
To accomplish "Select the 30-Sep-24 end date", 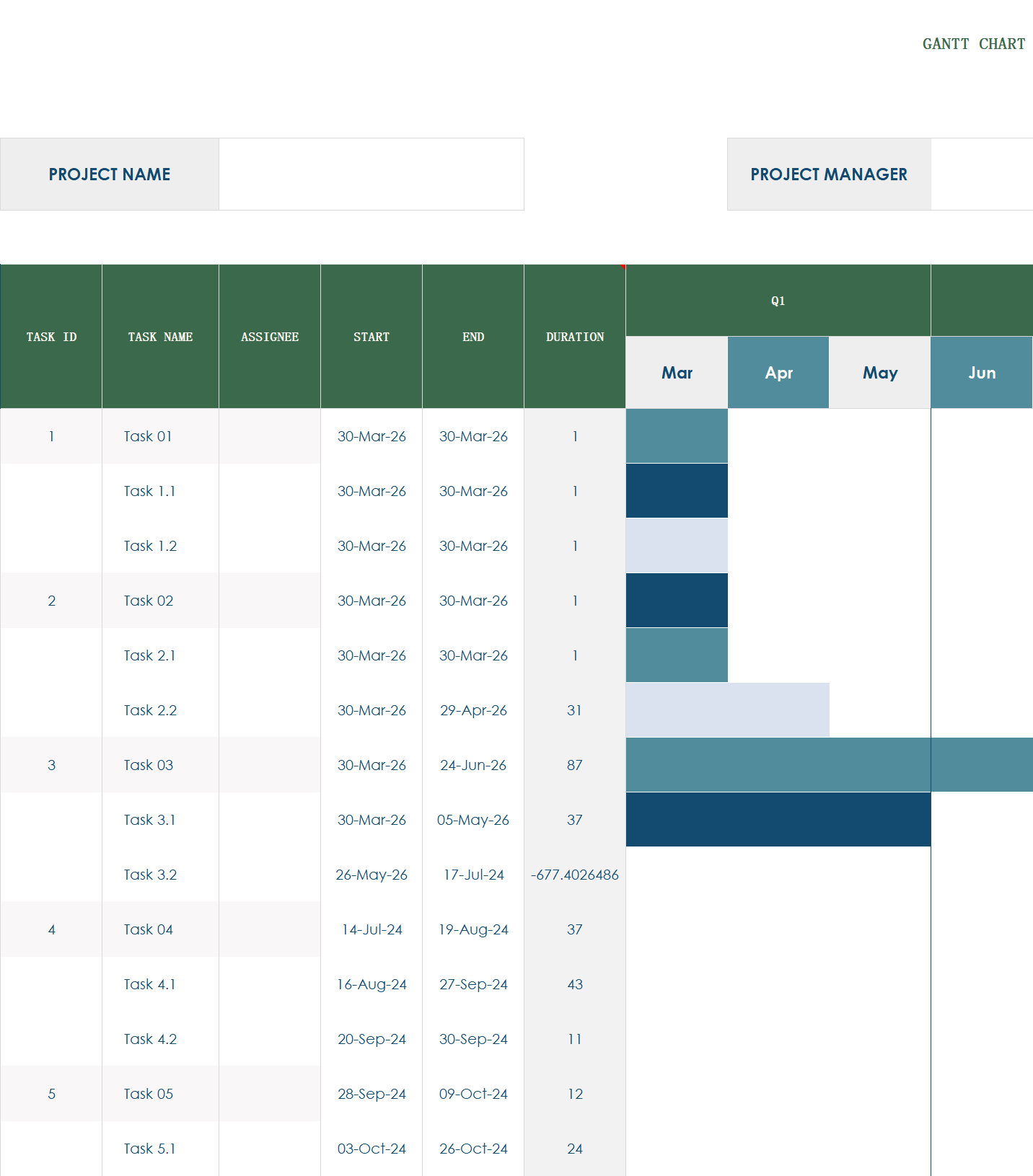I will [473, 1039].
